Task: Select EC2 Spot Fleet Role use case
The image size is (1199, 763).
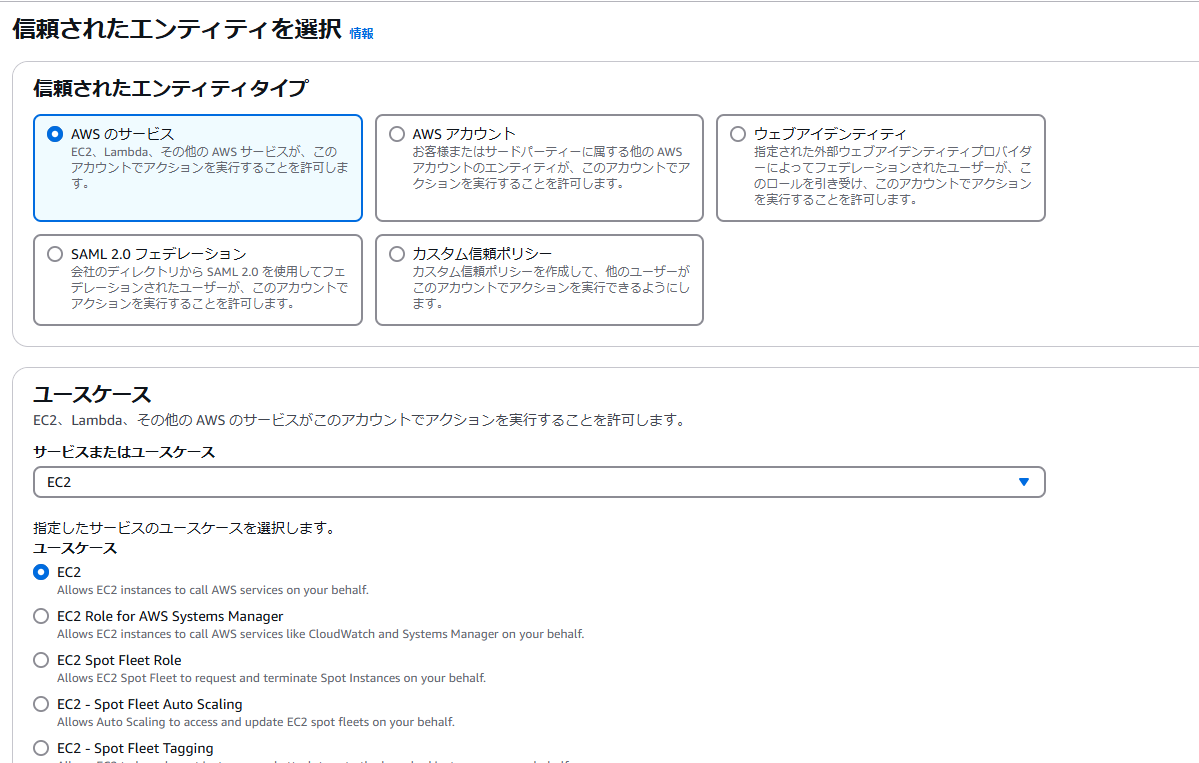Action: (x=41, y=660)
